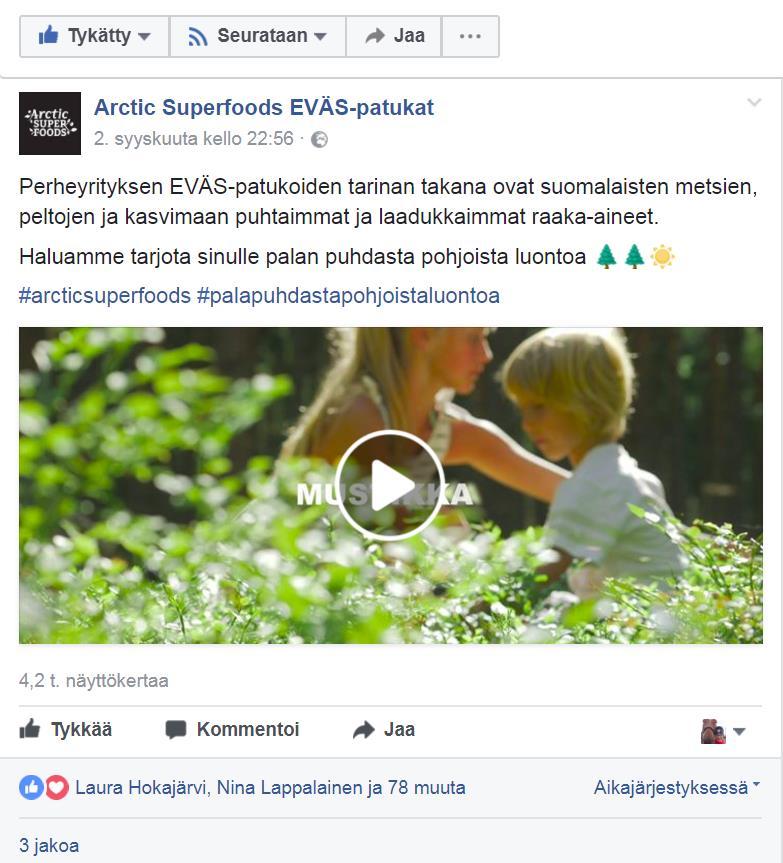
Task: Open the #palapuhdastapohjoistaluontoa hashtag
Action: pos(348,296)
